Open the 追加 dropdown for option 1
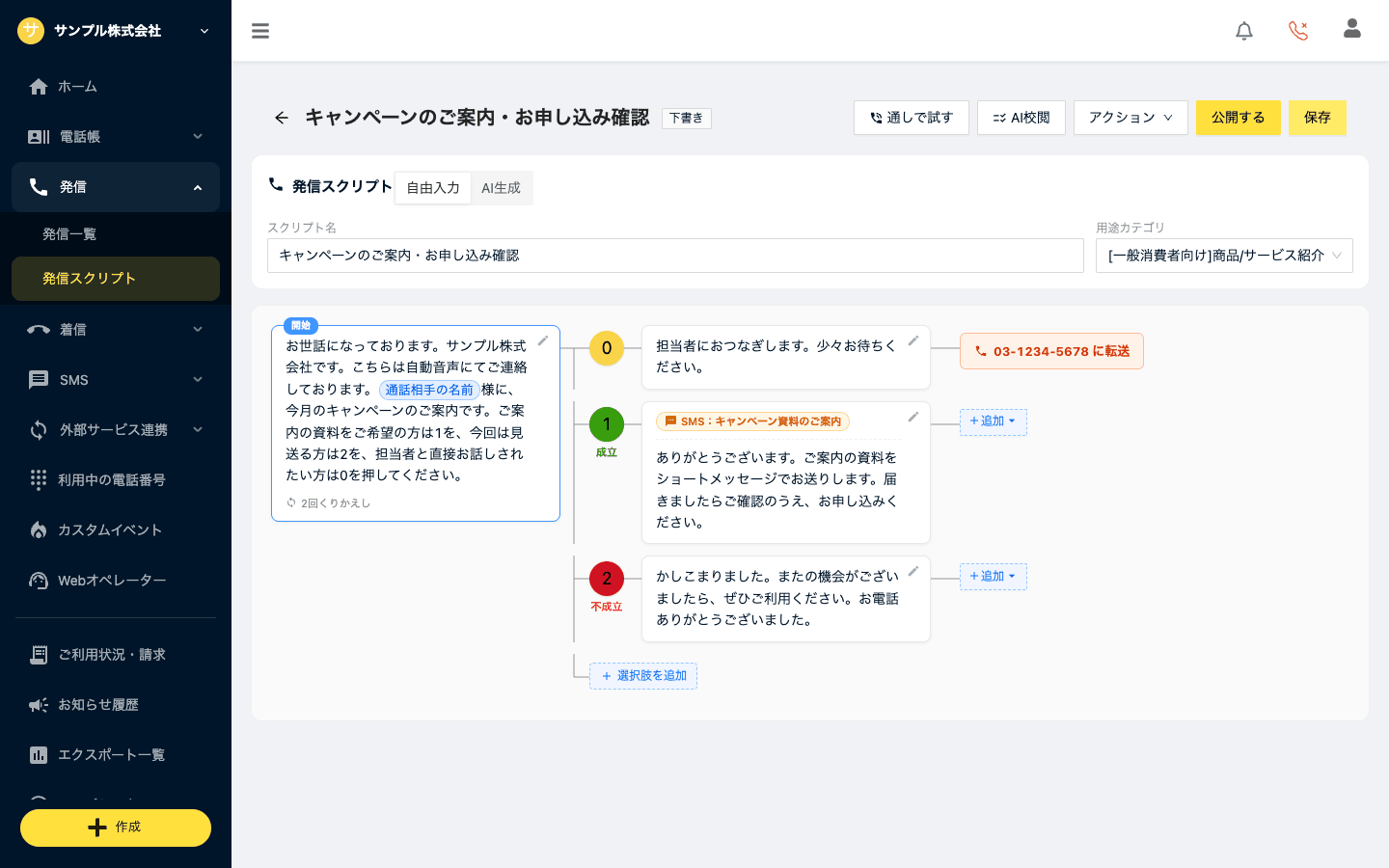The image size is (1389, 868). pyautogui.click(x=994, y=421)
